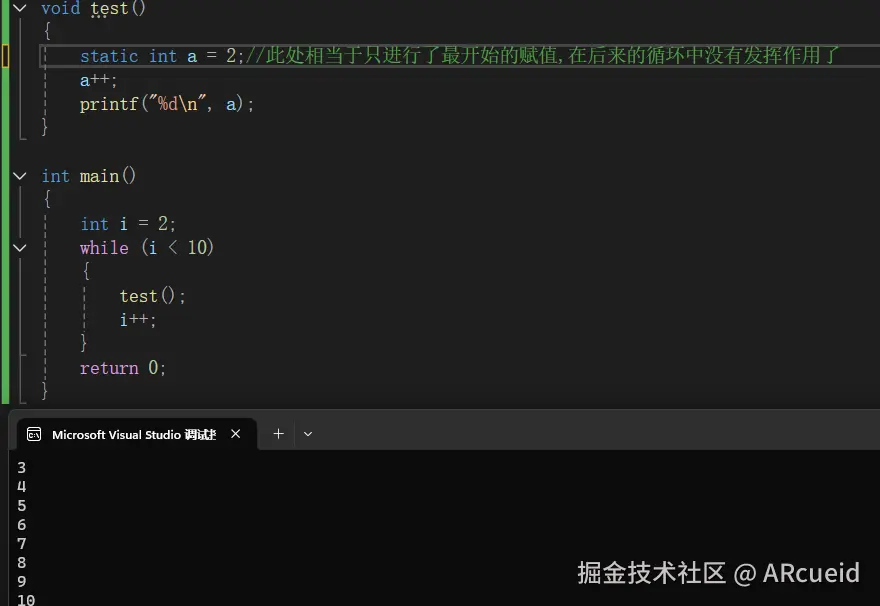Click the green Chinese comment text
The image size is (880, 606).
(543, 56)
